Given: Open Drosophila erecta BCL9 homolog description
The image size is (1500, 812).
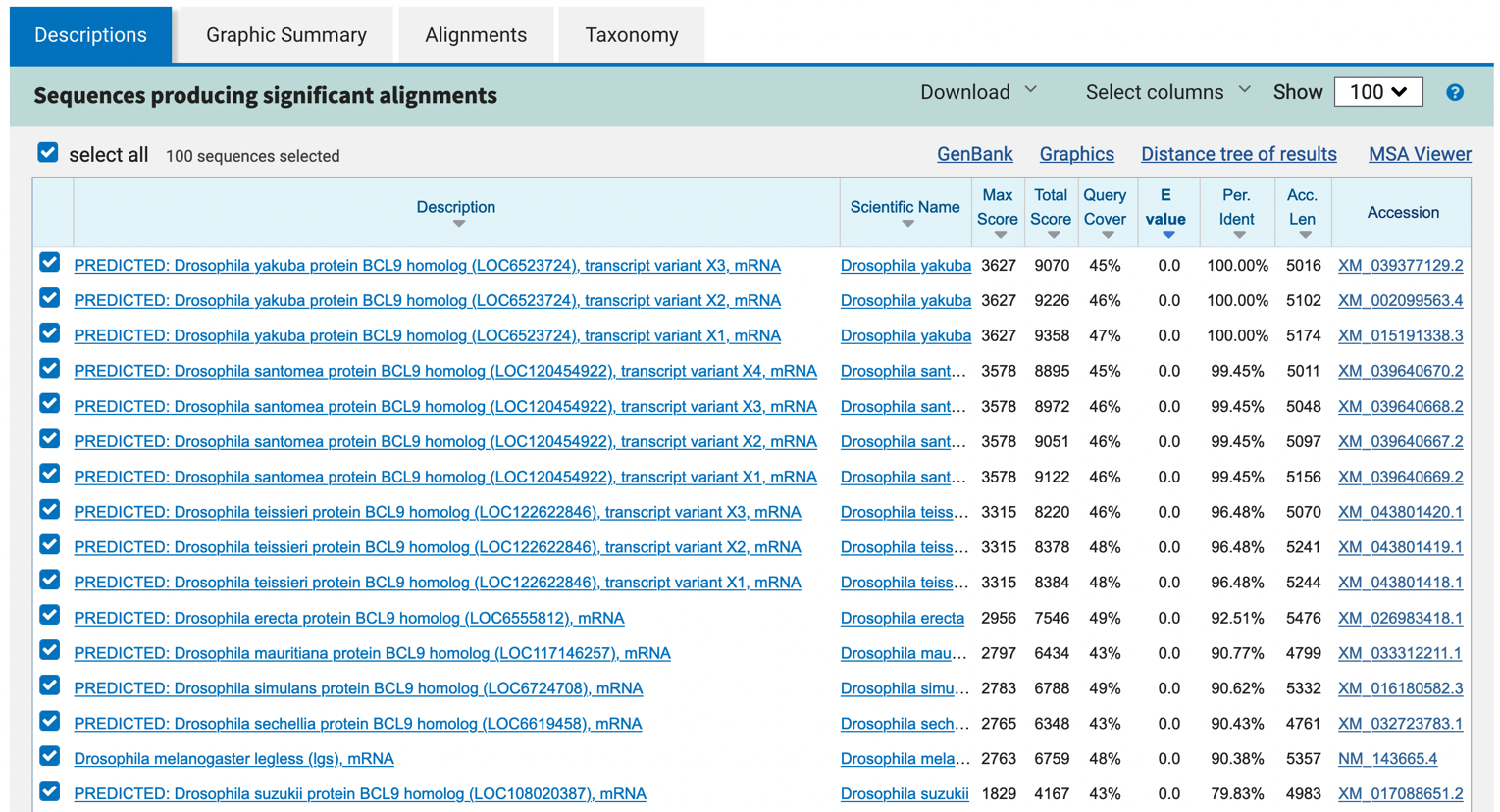Looking at the screenshot, I should coord(349,619).
